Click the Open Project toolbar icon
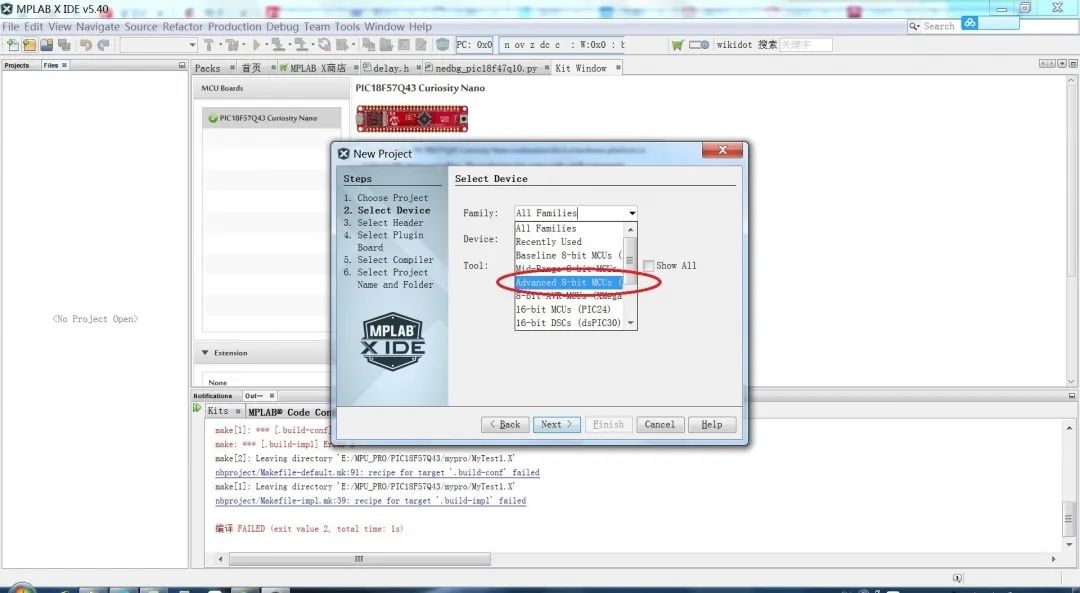This screenshot has width=1080, height=593. 47,45
